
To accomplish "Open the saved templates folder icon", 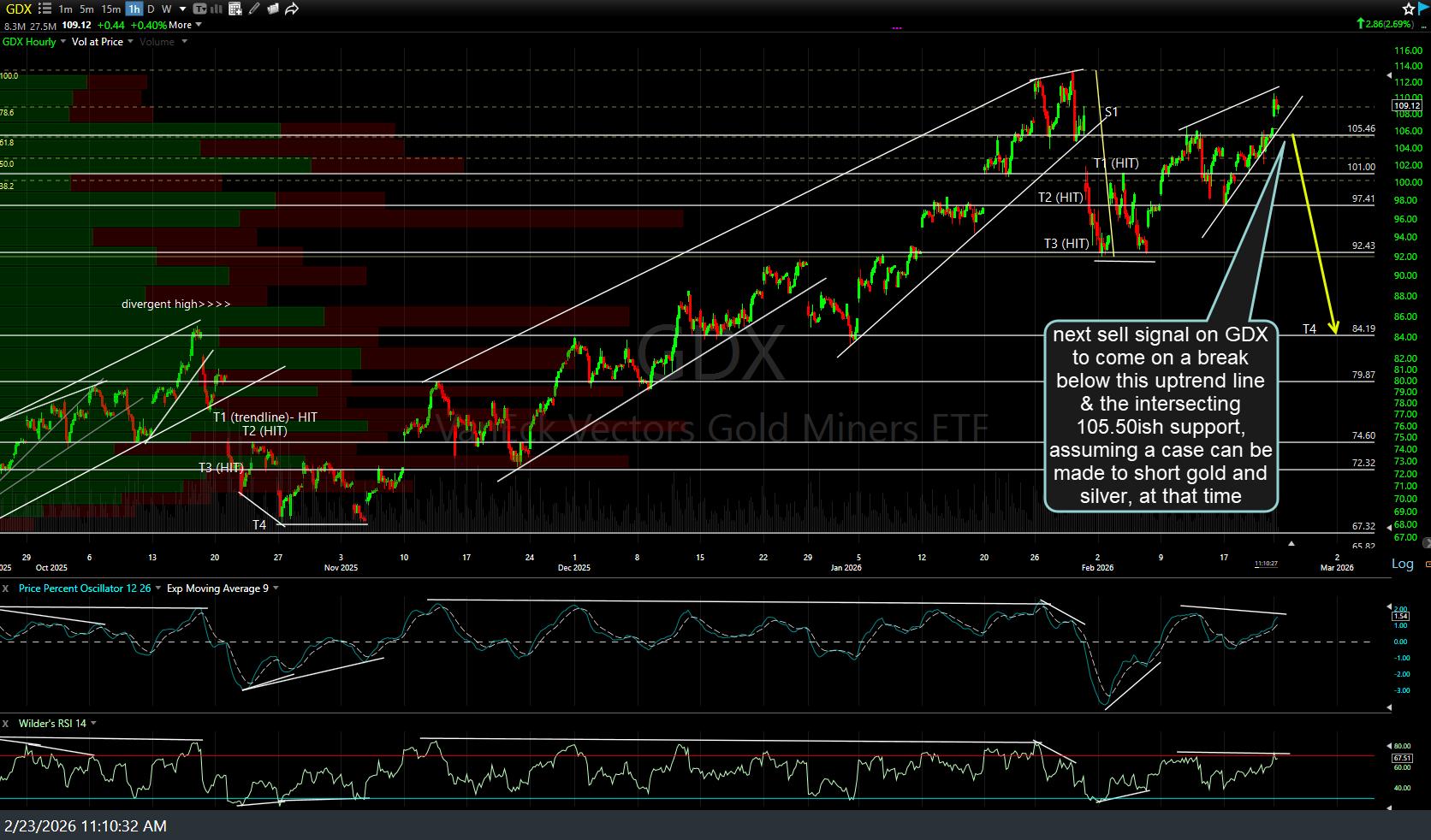I will tap(273, 9).
